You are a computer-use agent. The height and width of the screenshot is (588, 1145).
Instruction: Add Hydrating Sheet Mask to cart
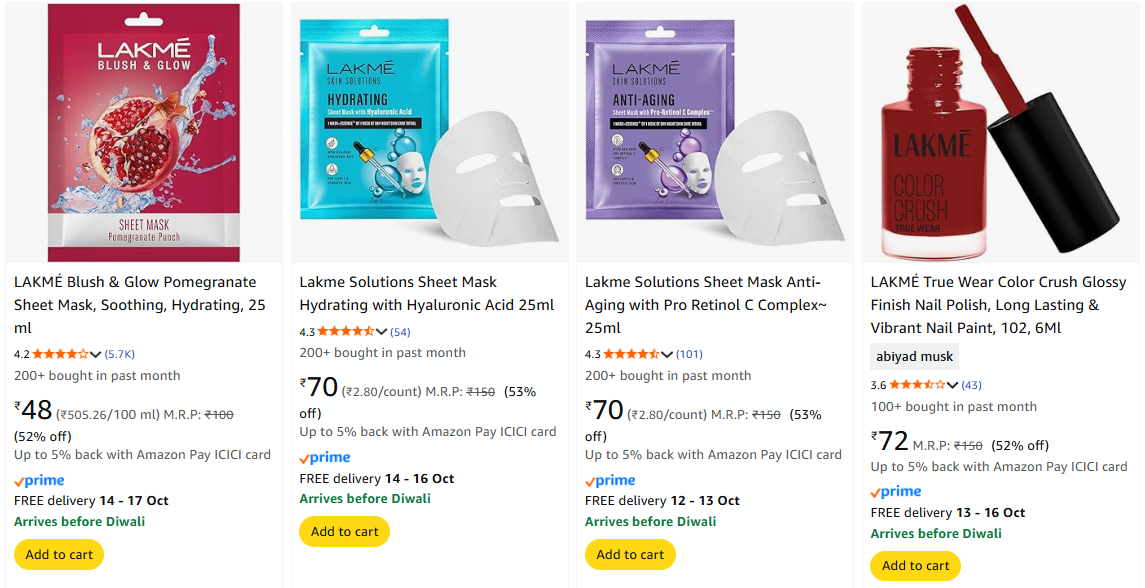pos(345,532)
